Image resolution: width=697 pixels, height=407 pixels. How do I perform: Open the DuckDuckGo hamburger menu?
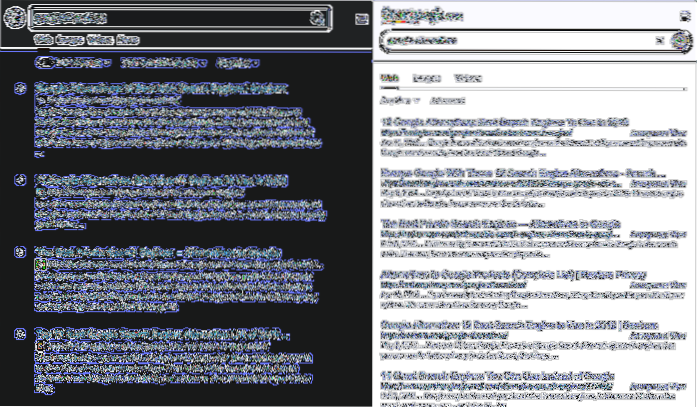pos(360,19)
